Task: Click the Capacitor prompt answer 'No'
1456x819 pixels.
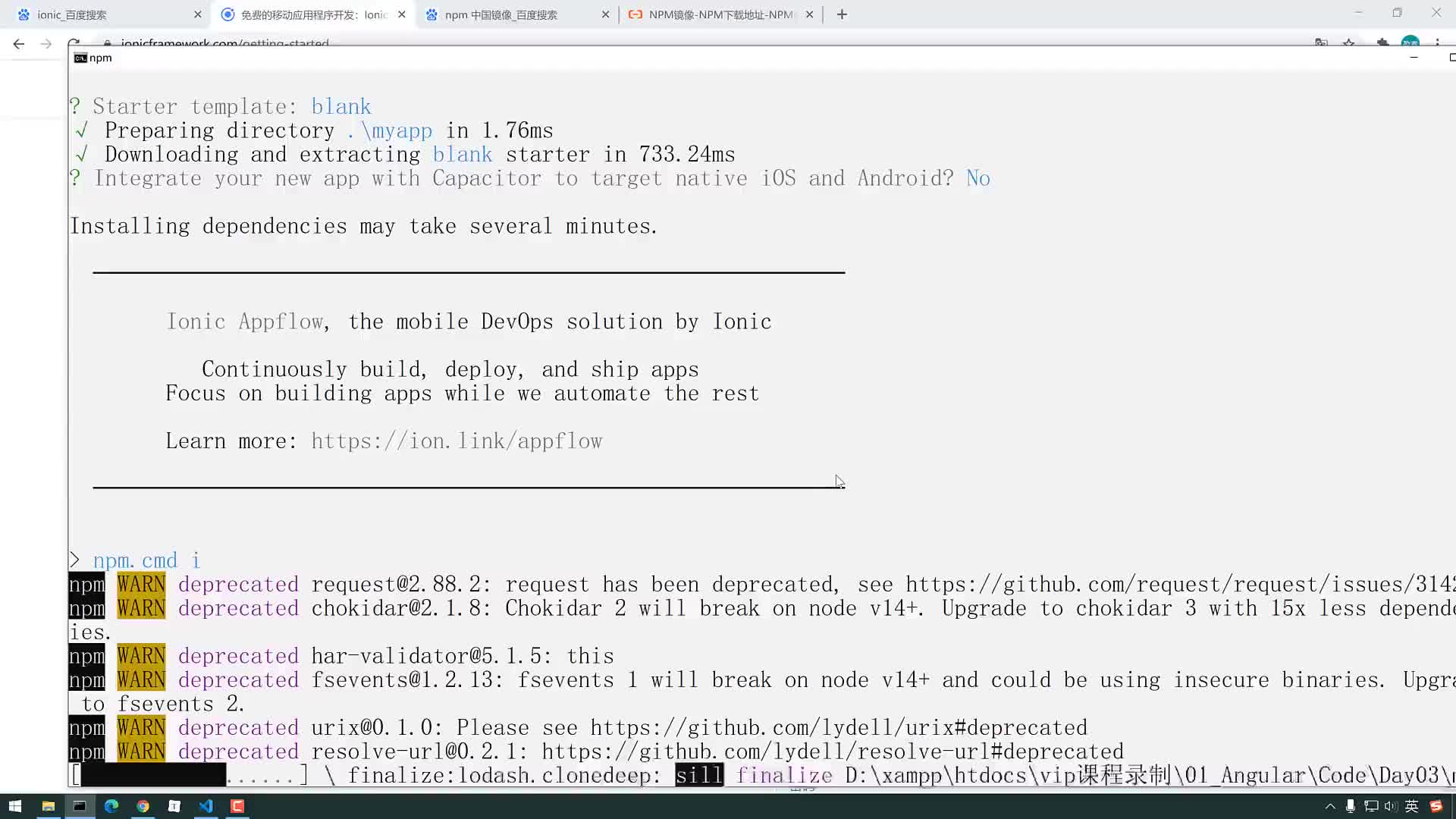Action: click(x=978, y=178)
